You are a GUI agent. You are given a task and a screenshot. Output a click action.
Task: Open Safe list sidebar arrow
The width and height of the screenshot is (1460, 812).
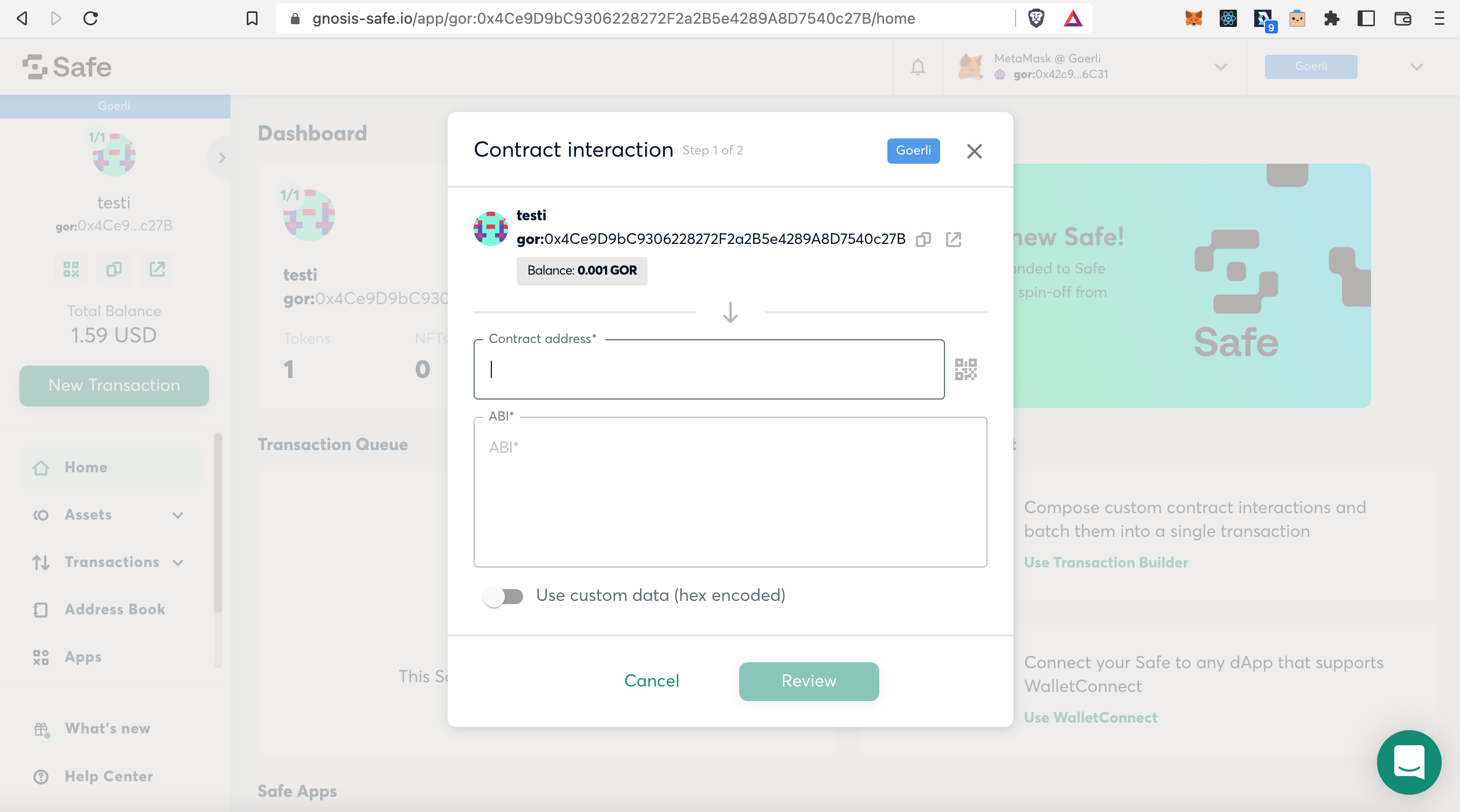pos(221,158)
